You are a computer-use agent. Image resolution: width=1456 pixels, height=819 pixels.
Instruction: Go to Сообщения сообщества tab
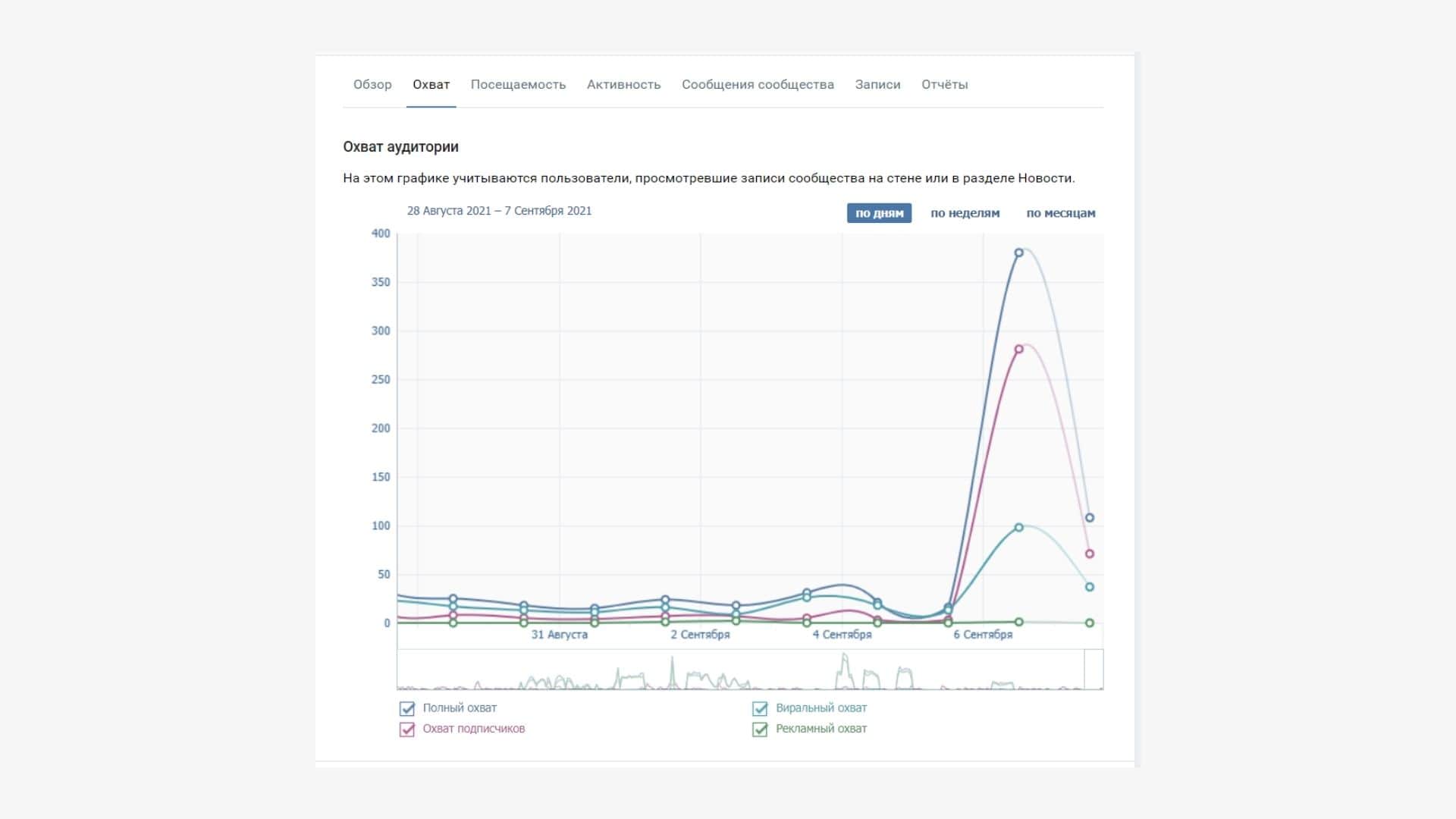click(x=758, y=84)
